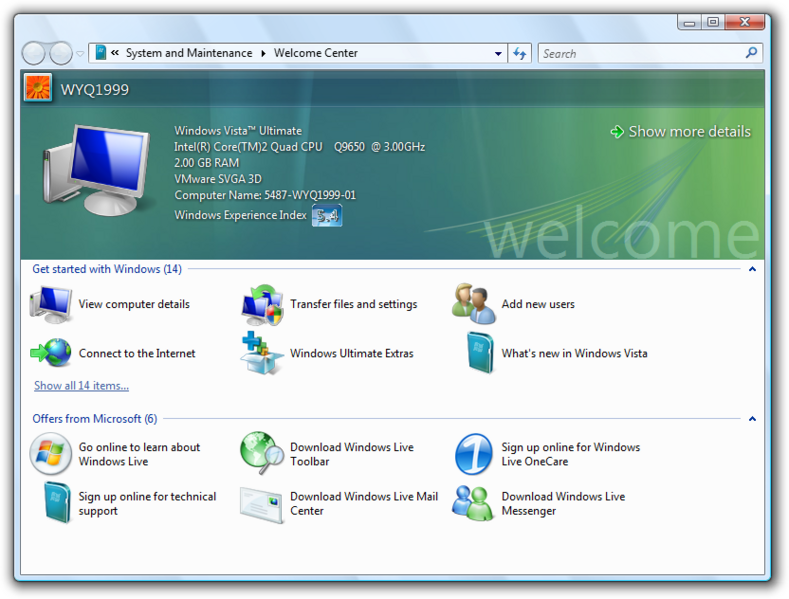Click the double chevron in address bar

click(x=115, y=53)
